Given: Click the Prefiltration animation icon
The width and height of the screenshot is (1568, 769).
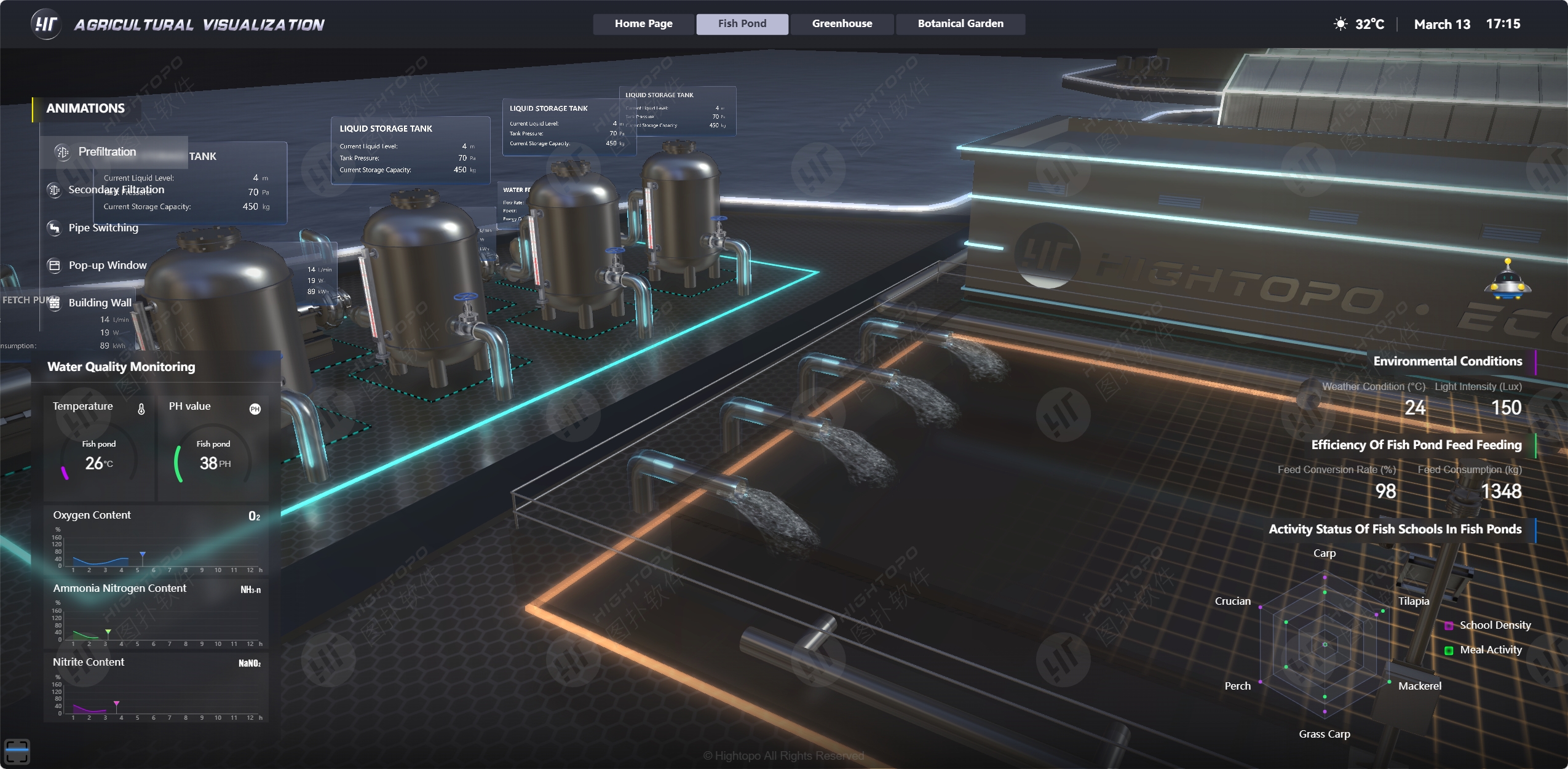Looking at the screenshot, I should (x=62, y=152).
